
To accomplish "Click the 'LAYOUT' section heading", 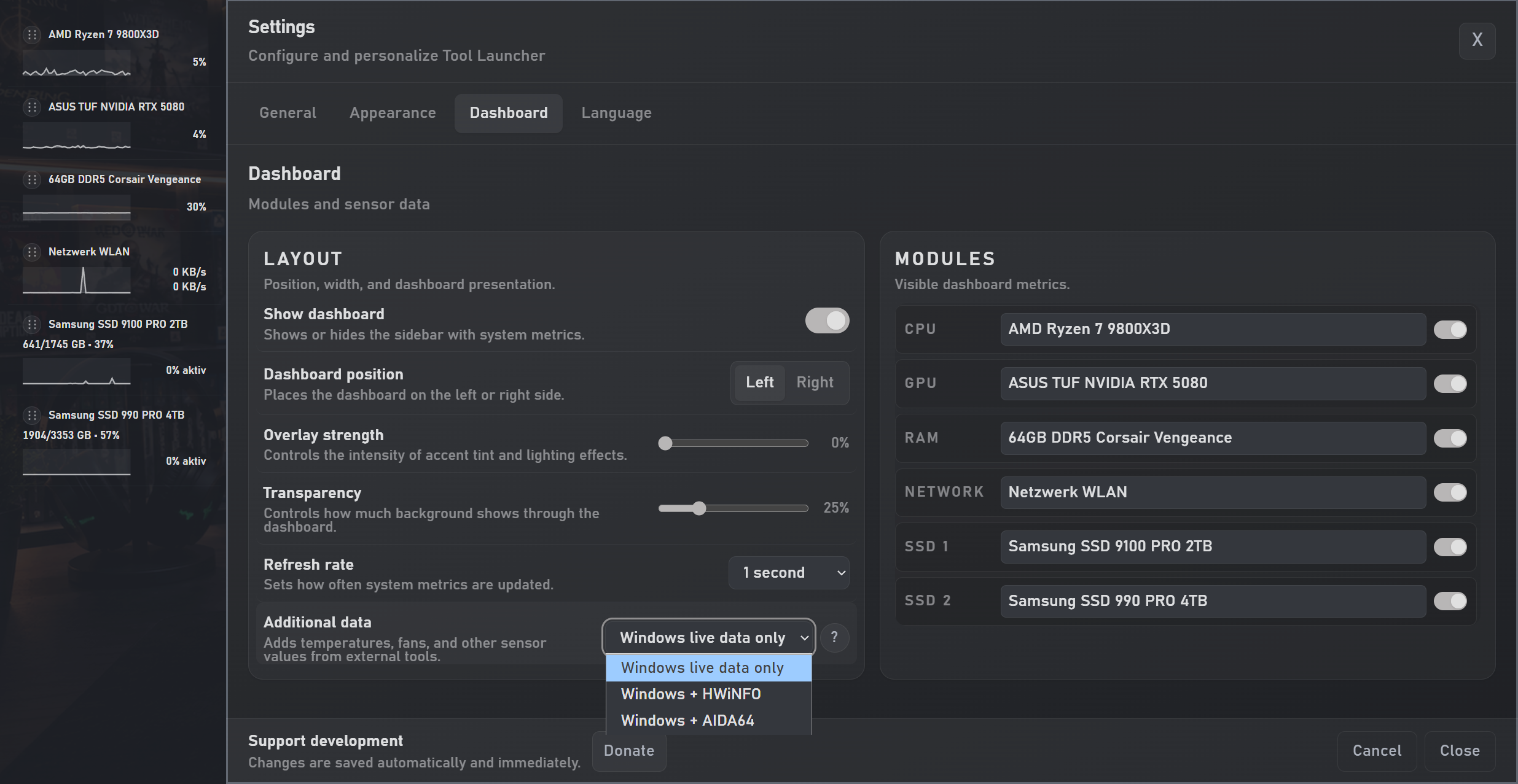I will [x=303, y=259].
